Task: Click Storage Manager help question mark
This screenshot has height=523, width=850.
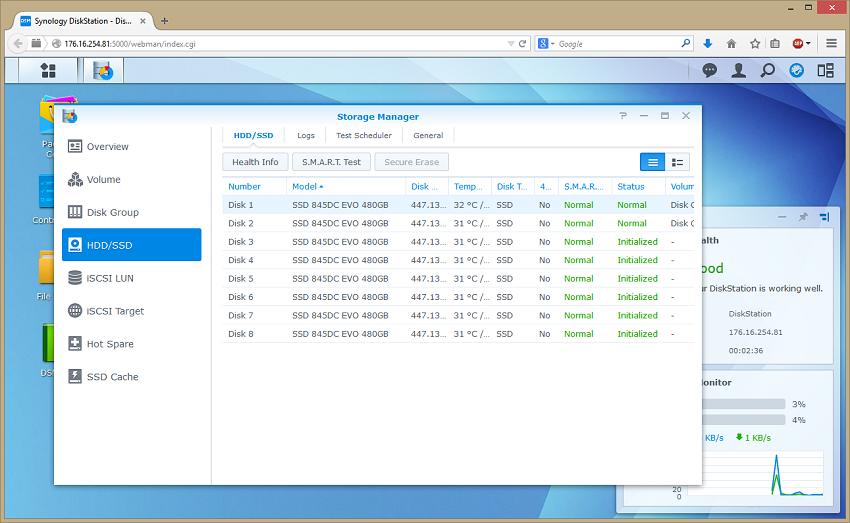Action: point(623,115)
